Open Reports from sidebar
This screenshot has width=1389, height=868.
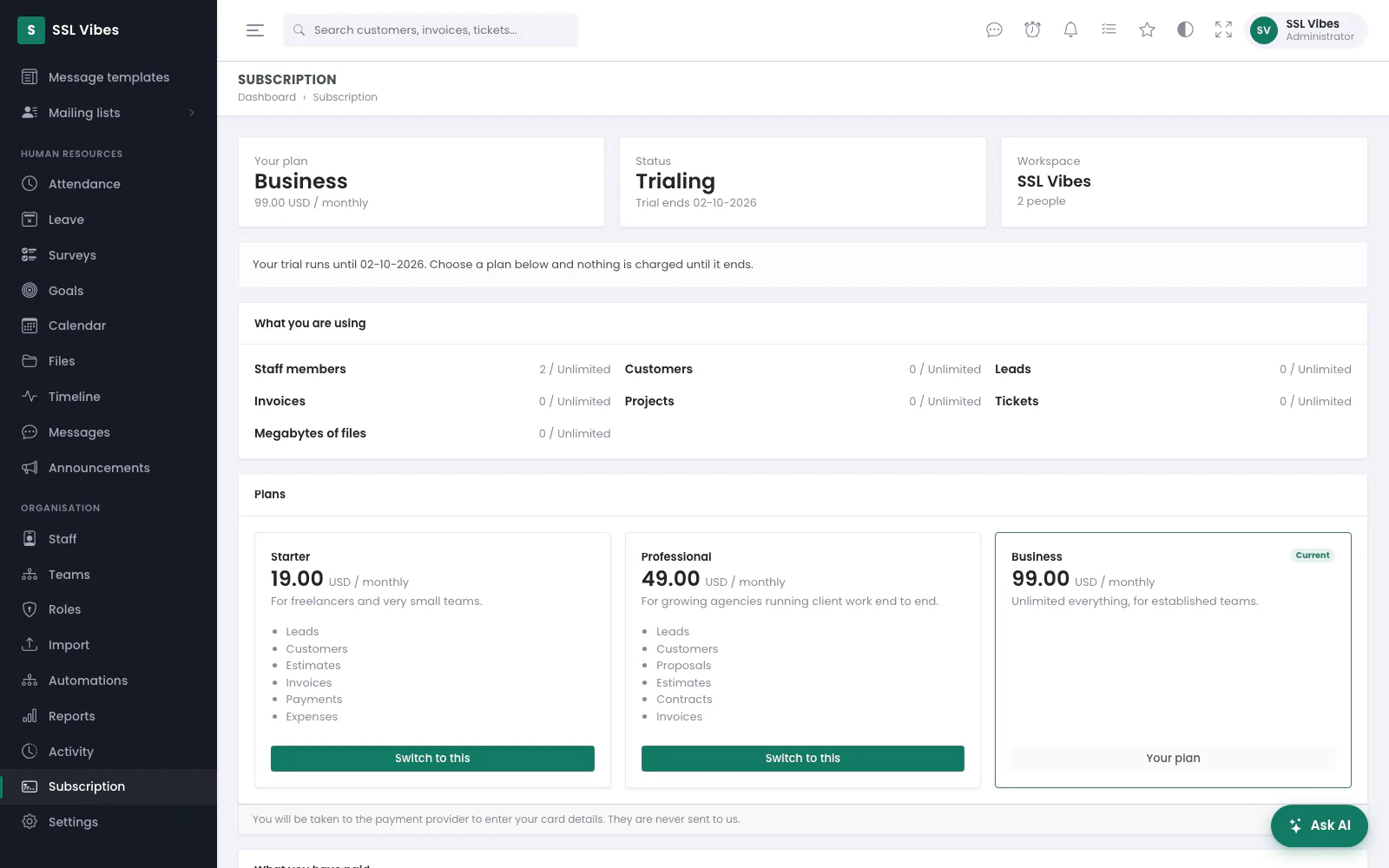(109, 716)
